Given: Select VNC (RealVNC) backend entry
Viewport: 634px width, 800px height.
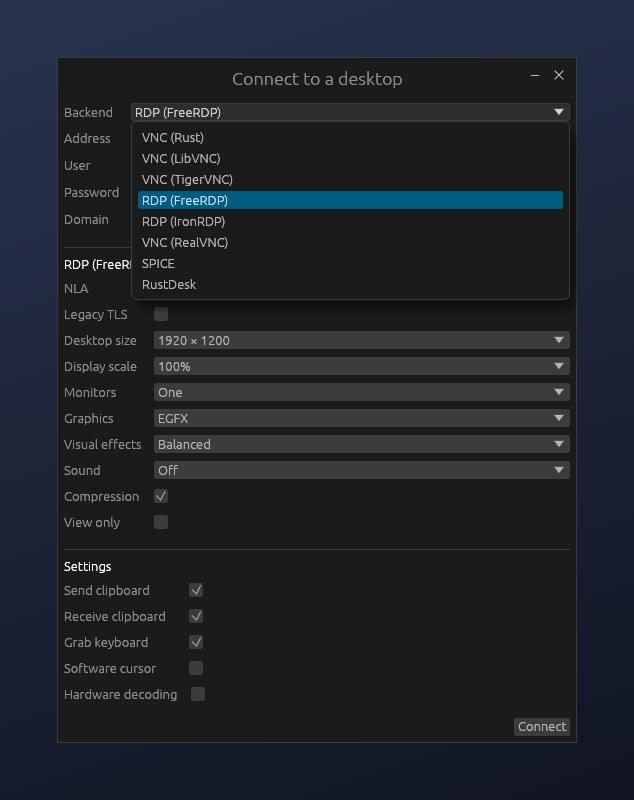Looking at the screenshot, I should 350,242.
